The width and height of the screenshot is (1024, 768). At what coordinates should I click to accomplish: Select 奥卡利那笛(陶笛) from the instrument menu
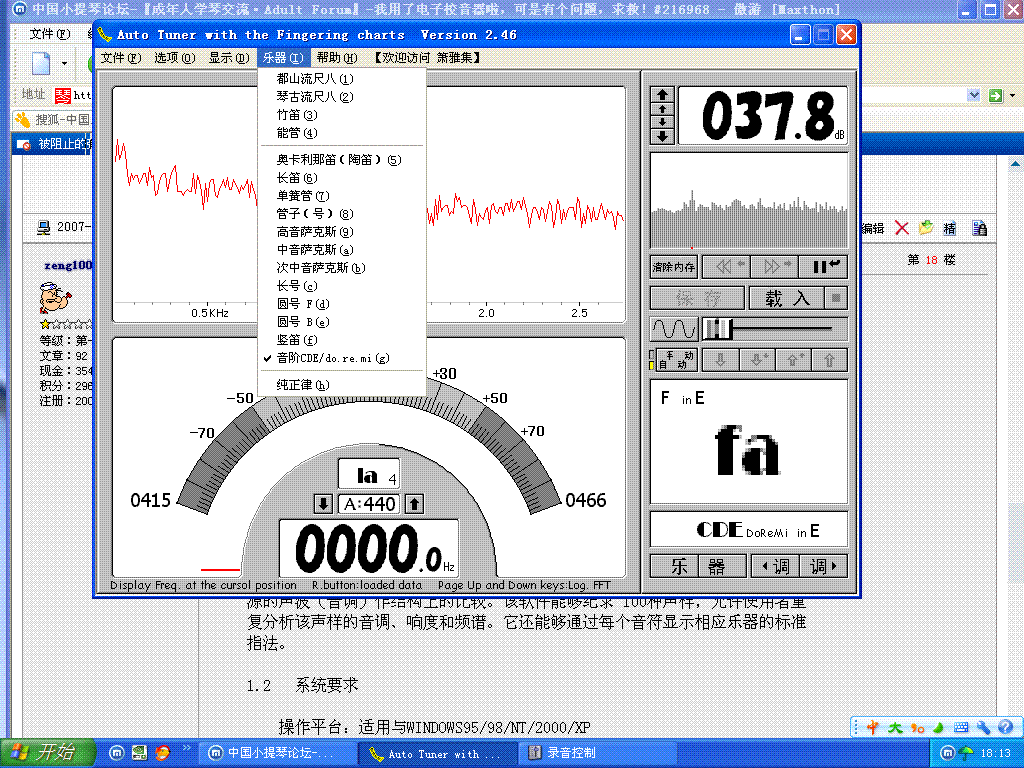(x=342, y=160)
